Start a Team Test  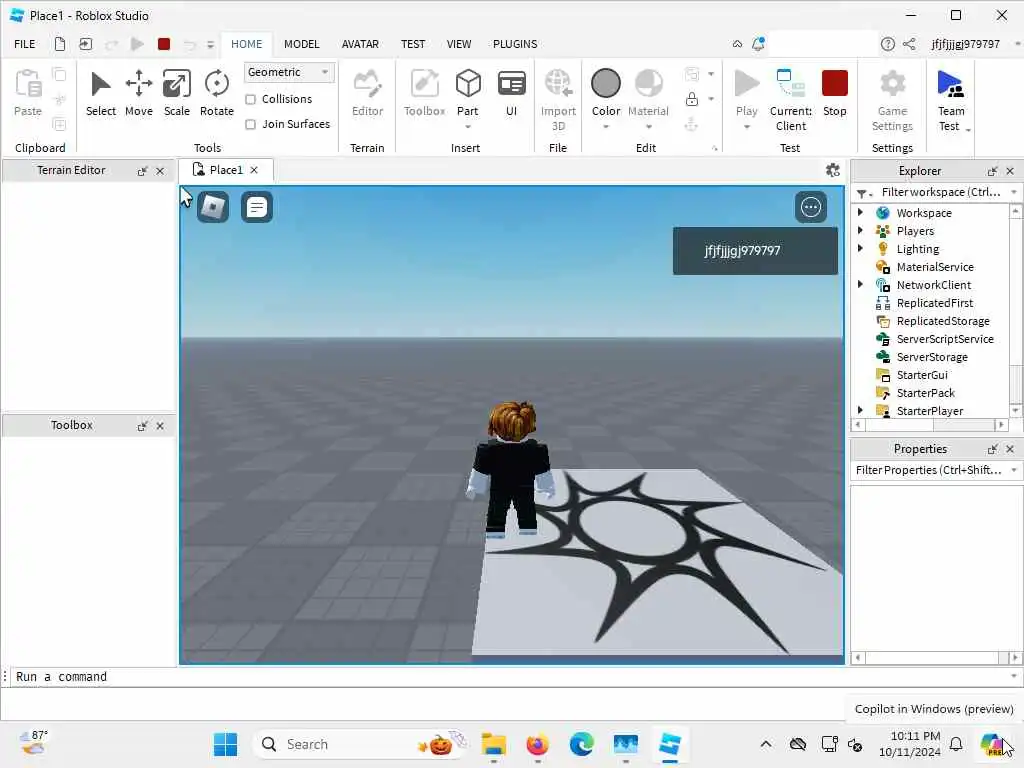950,100
